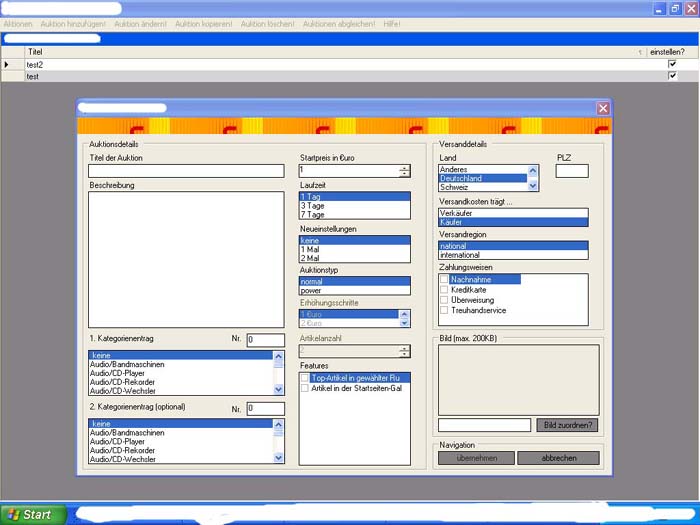Click the Windows Start button
The width and height of the screenshot is (700, 525).
click(33, 514)
